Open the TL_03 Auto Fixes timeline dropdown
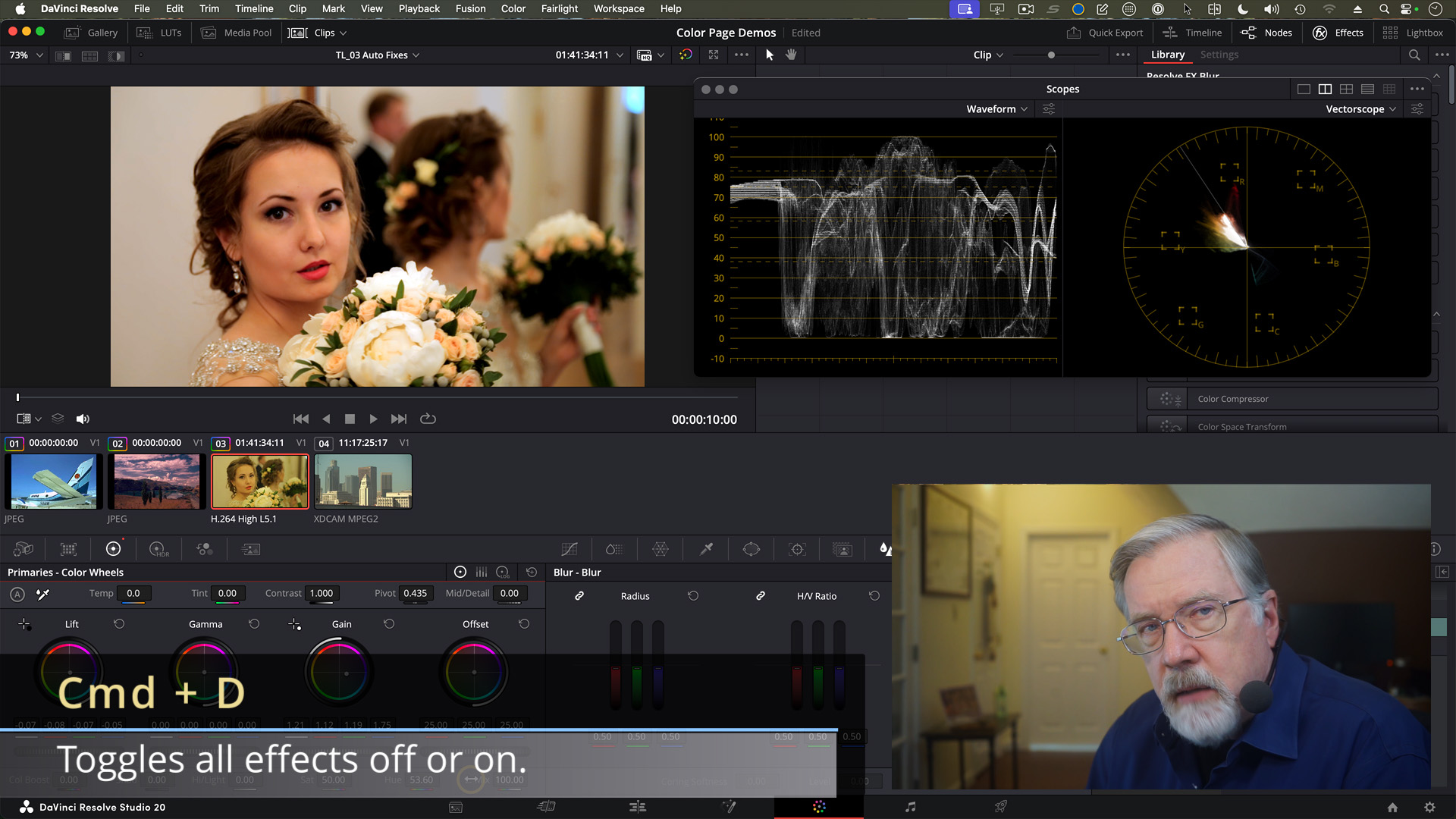 [x=377, y=55]
